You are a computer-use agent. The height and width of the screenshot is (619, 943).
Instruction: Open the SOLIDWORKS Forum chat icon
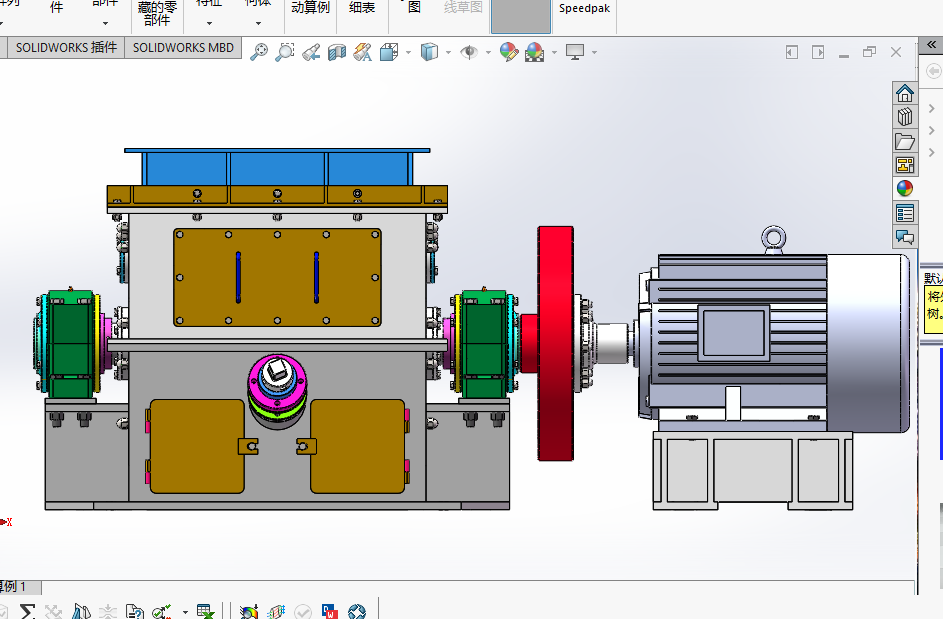905,236
